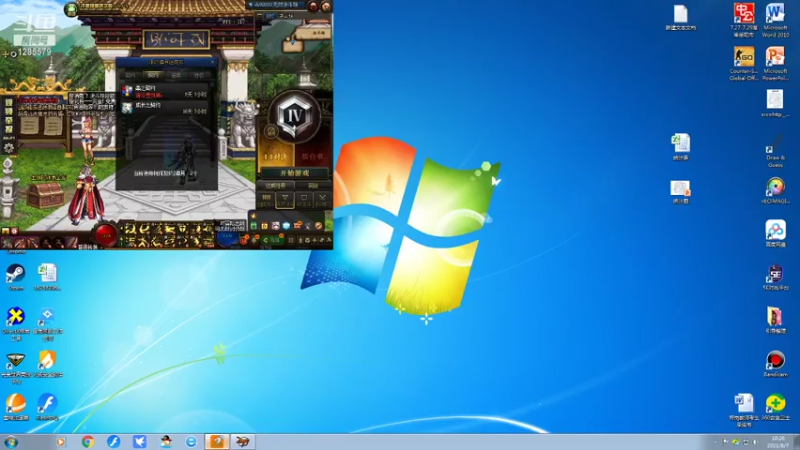Open the Steam desktop shortcut
800x450 pixels.
[x=15, y=276]
